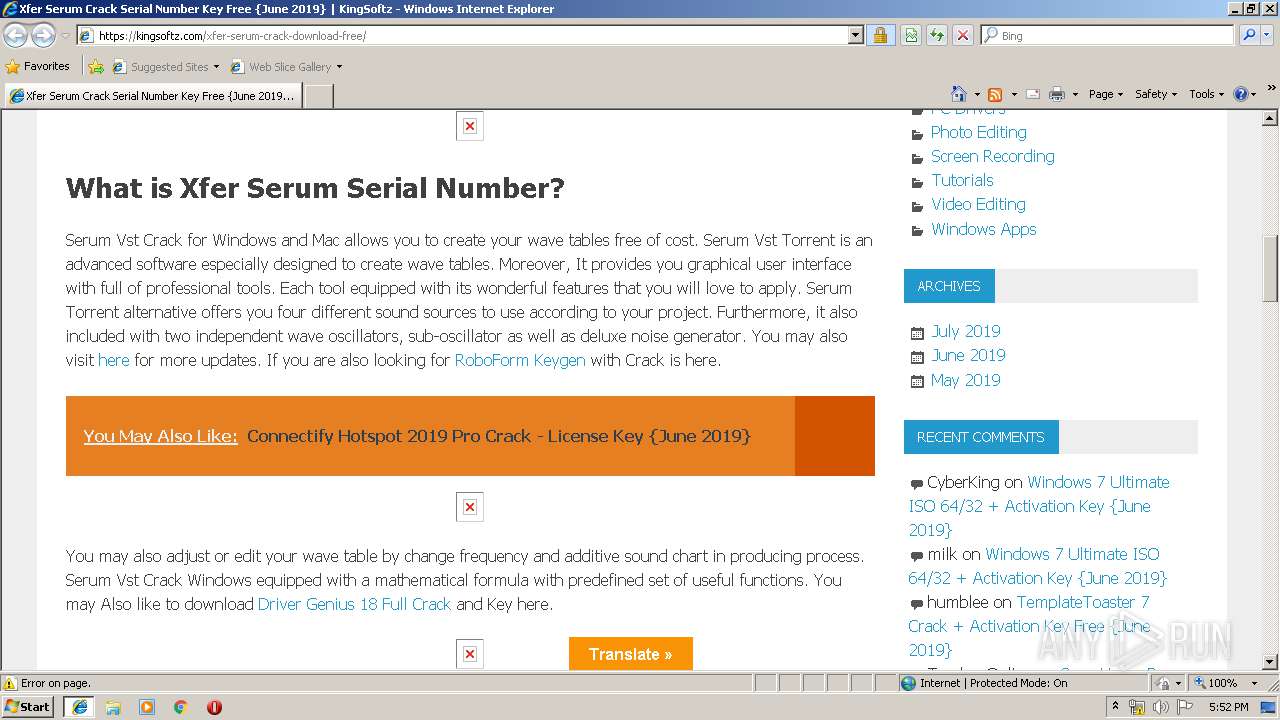
Task: Open RoboForm Keygen link
Action: point(520,360)
